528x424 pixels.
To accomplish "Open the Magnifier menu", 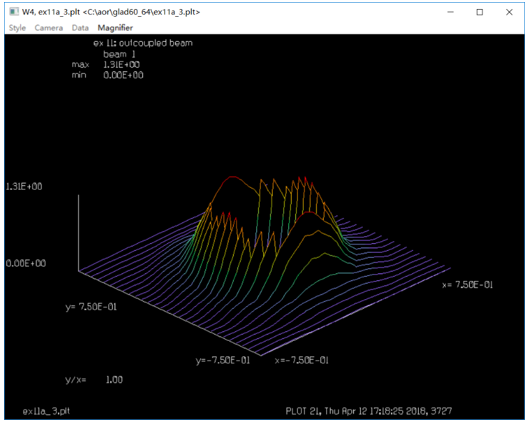I will click(x=115, y=28).
